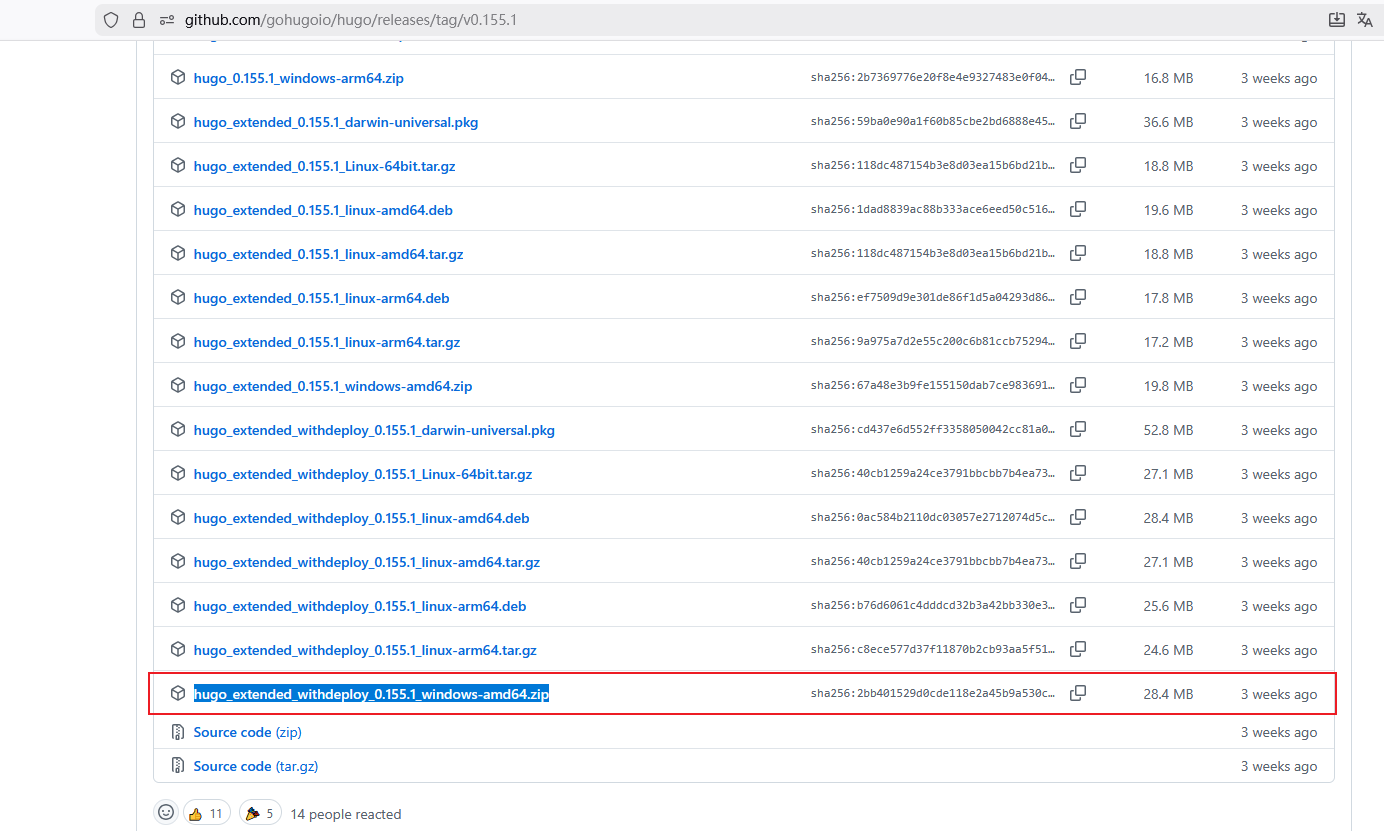Download hugo_extended_withdeploy_0.155.1_windows-amd64.zip
Viewport: 1384px width, 831px height.
[x=371, y=694]
